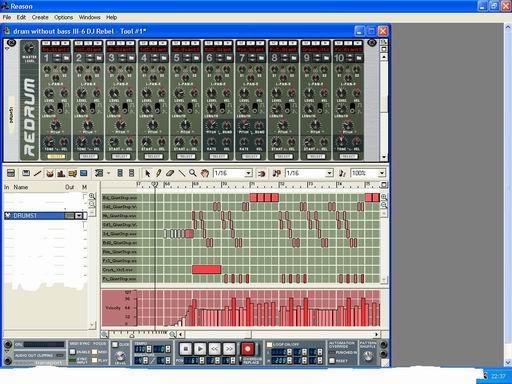Open quantize value 1/16 dropdown
The height and width of the screenshot is (384, 512).
pyautogui.click(x=329, y=173)
